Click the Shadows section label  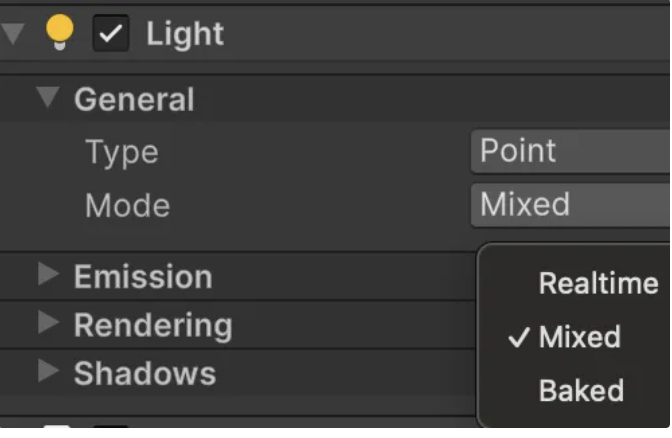145,373
